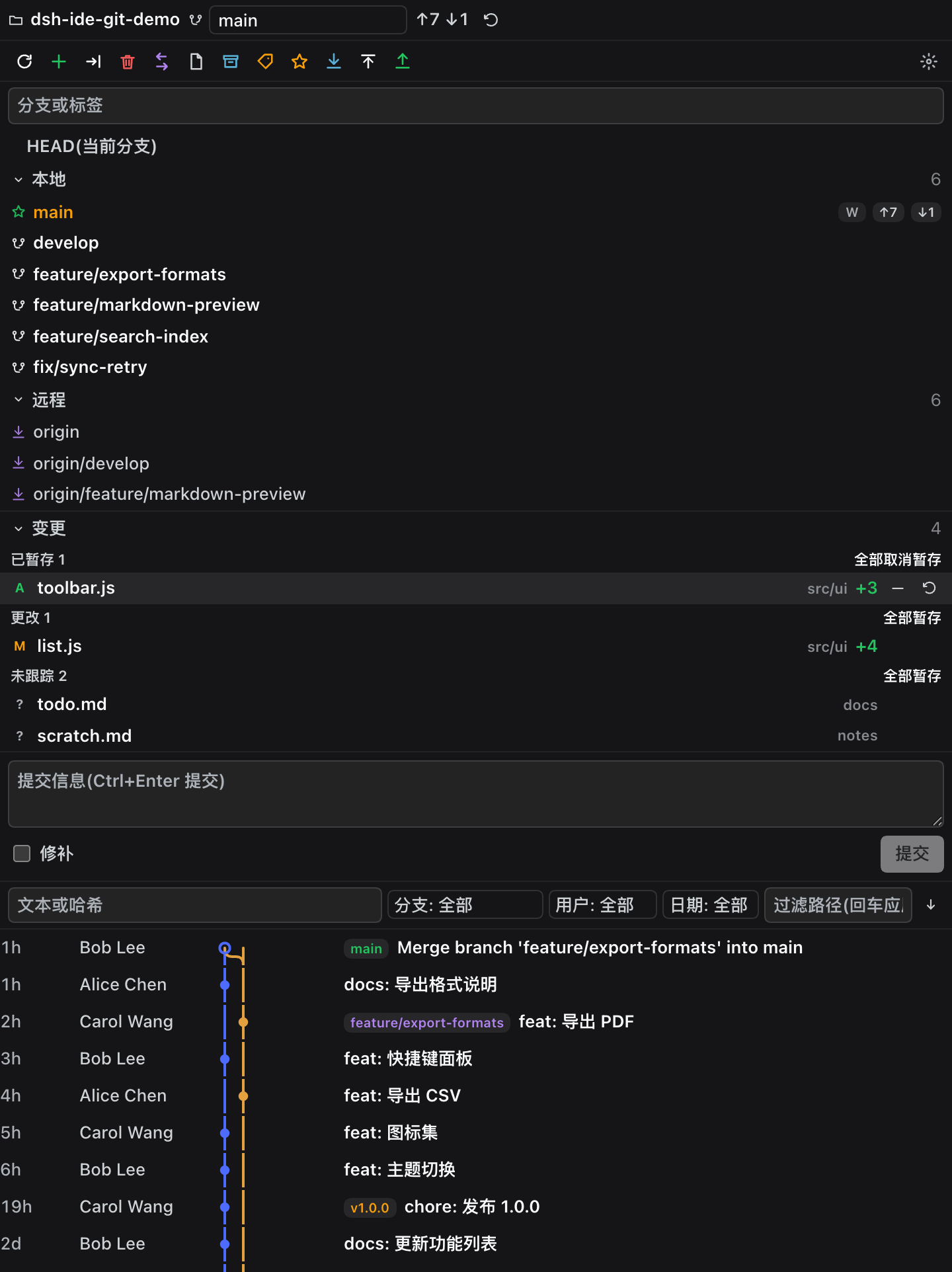
Task: Click the blue download fetch icon
Action: [334, 61]
